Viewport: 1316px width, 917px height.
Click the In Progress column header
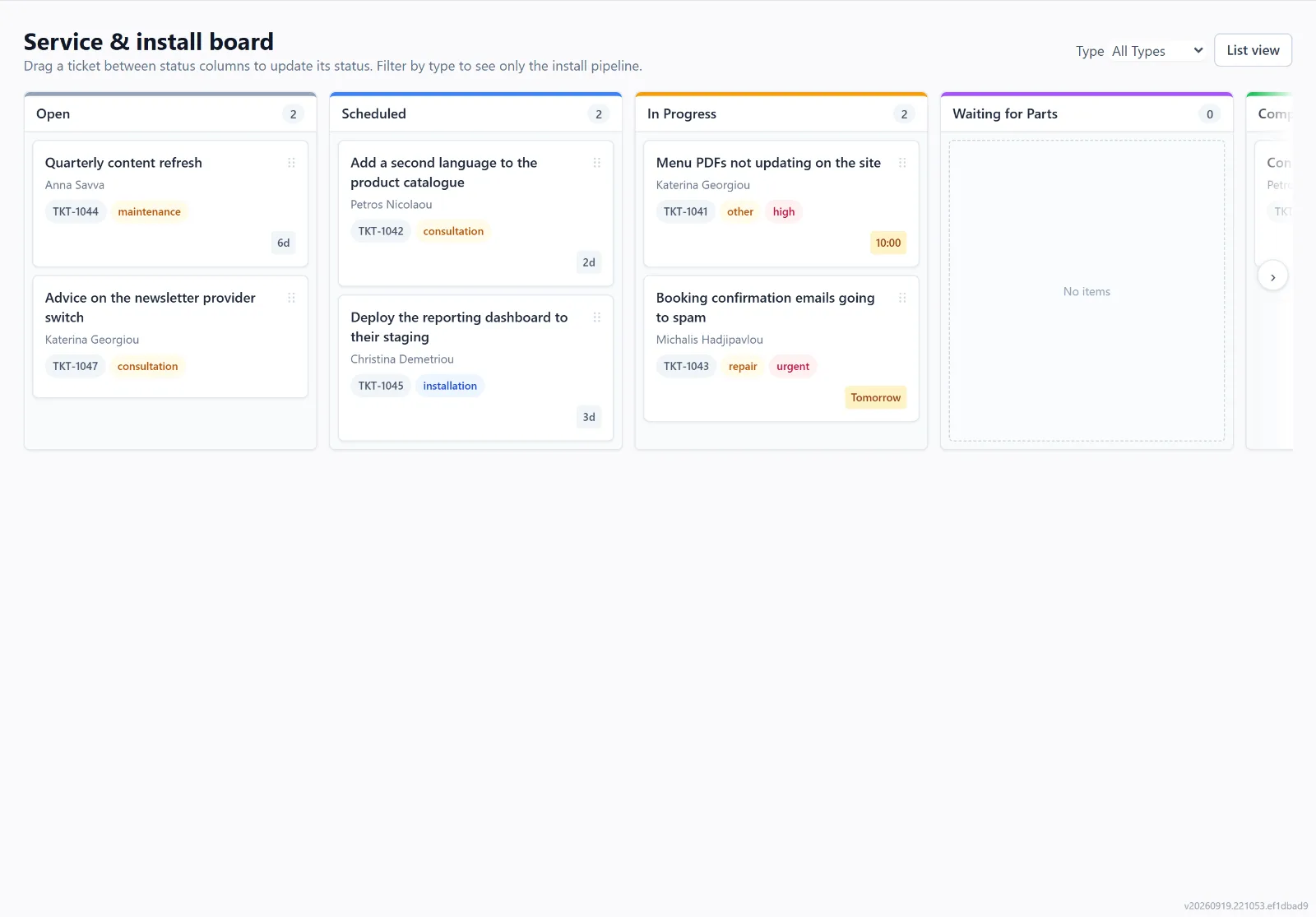781,113
